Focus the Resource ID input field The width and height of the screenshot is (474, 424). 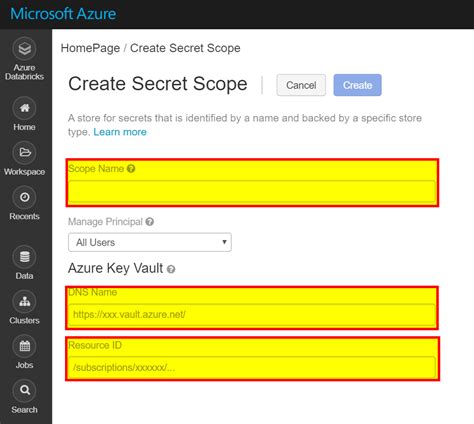[x=252, y=367]
